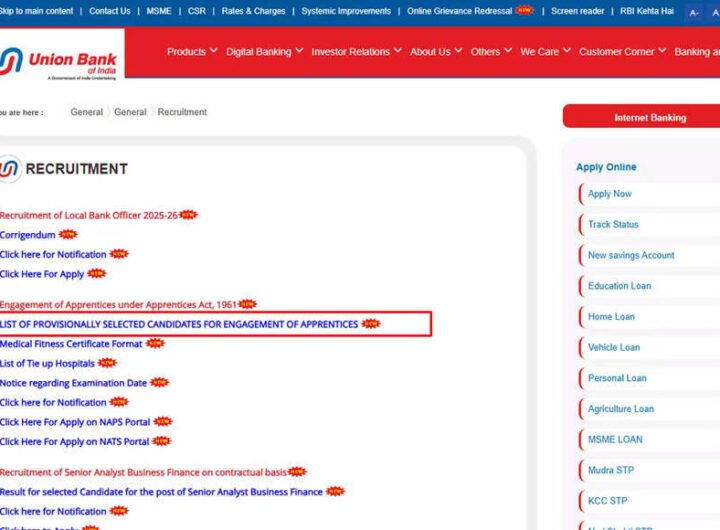Viewport: 720px width, 530px height.
Task: Open Vehicle Loan sidebar link
Action: coord(614,347)
